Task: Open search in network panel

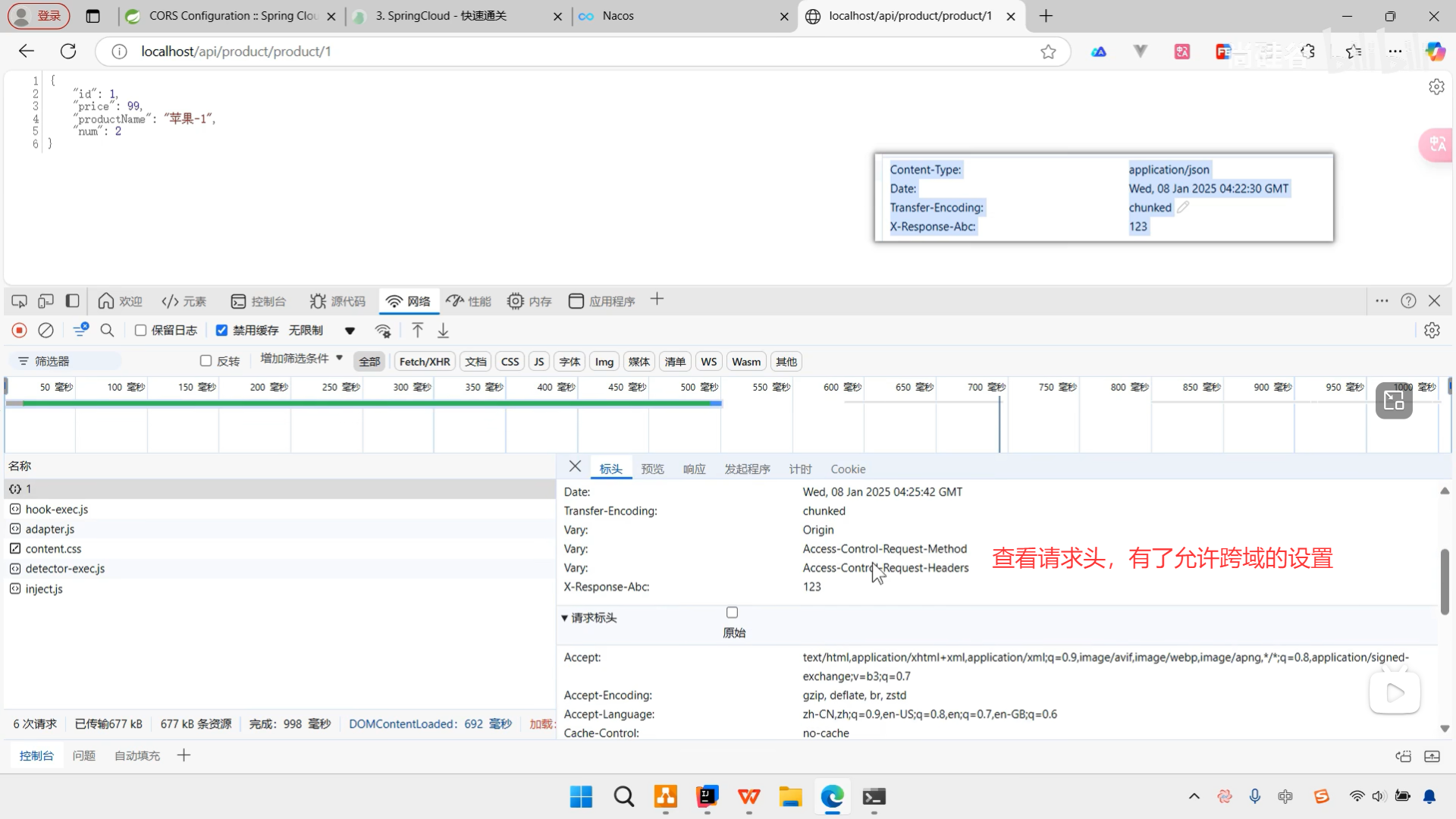Action: [x=107, y=331]
